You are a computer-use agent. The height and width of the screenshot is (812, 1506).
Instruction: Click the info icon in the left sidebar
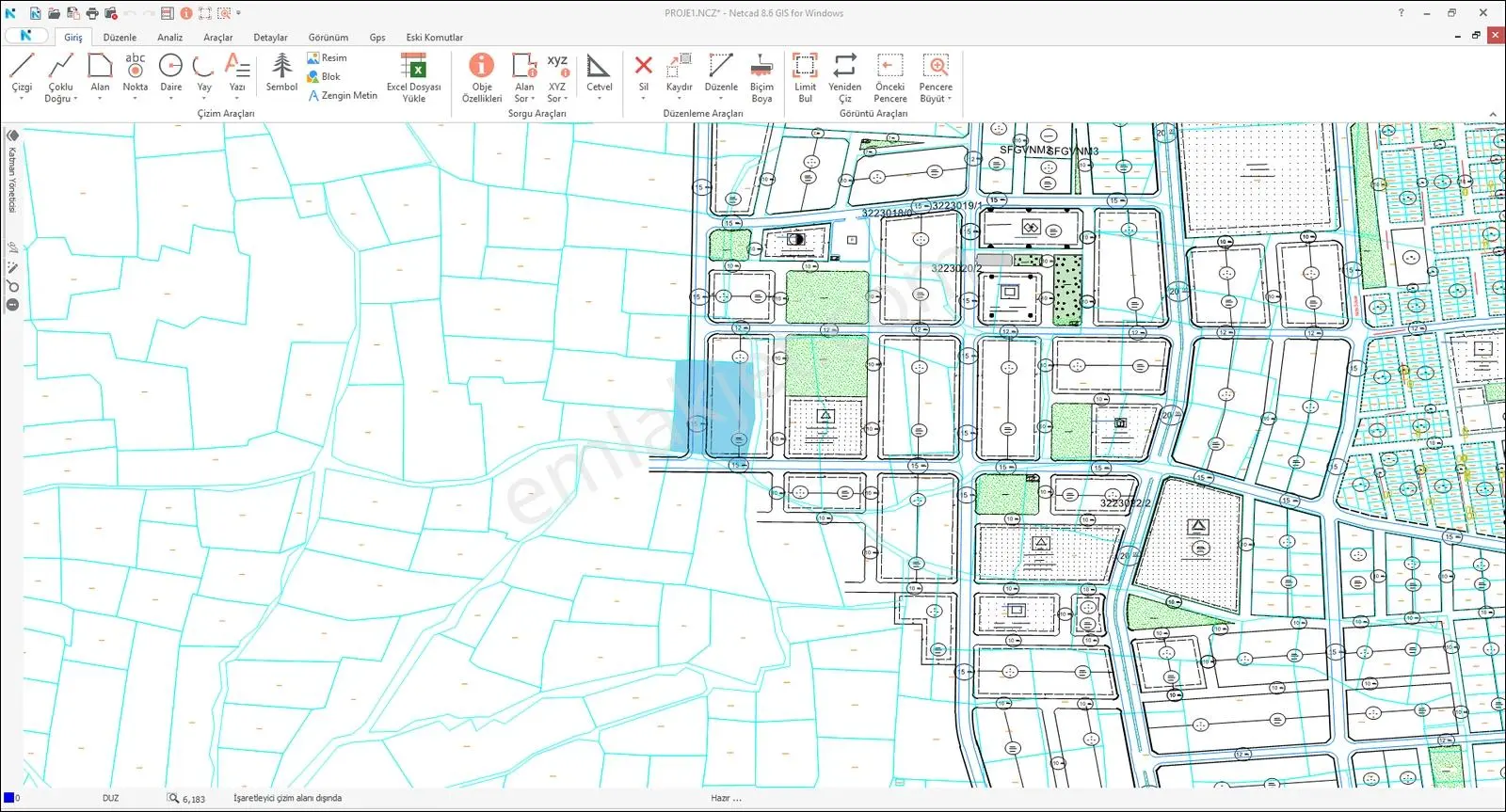(12, 305)
